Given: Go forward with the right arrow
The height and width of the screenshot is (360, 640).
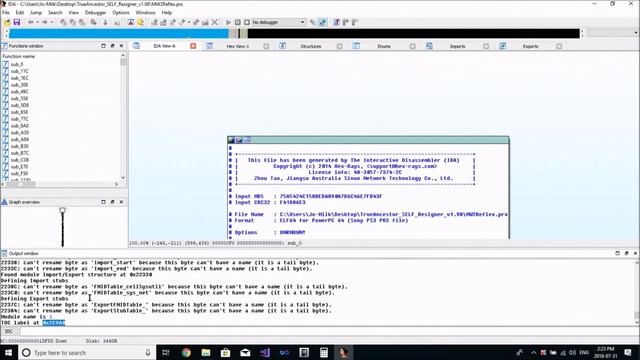Looking at the screenshot, I should click(x=44, y=22).
